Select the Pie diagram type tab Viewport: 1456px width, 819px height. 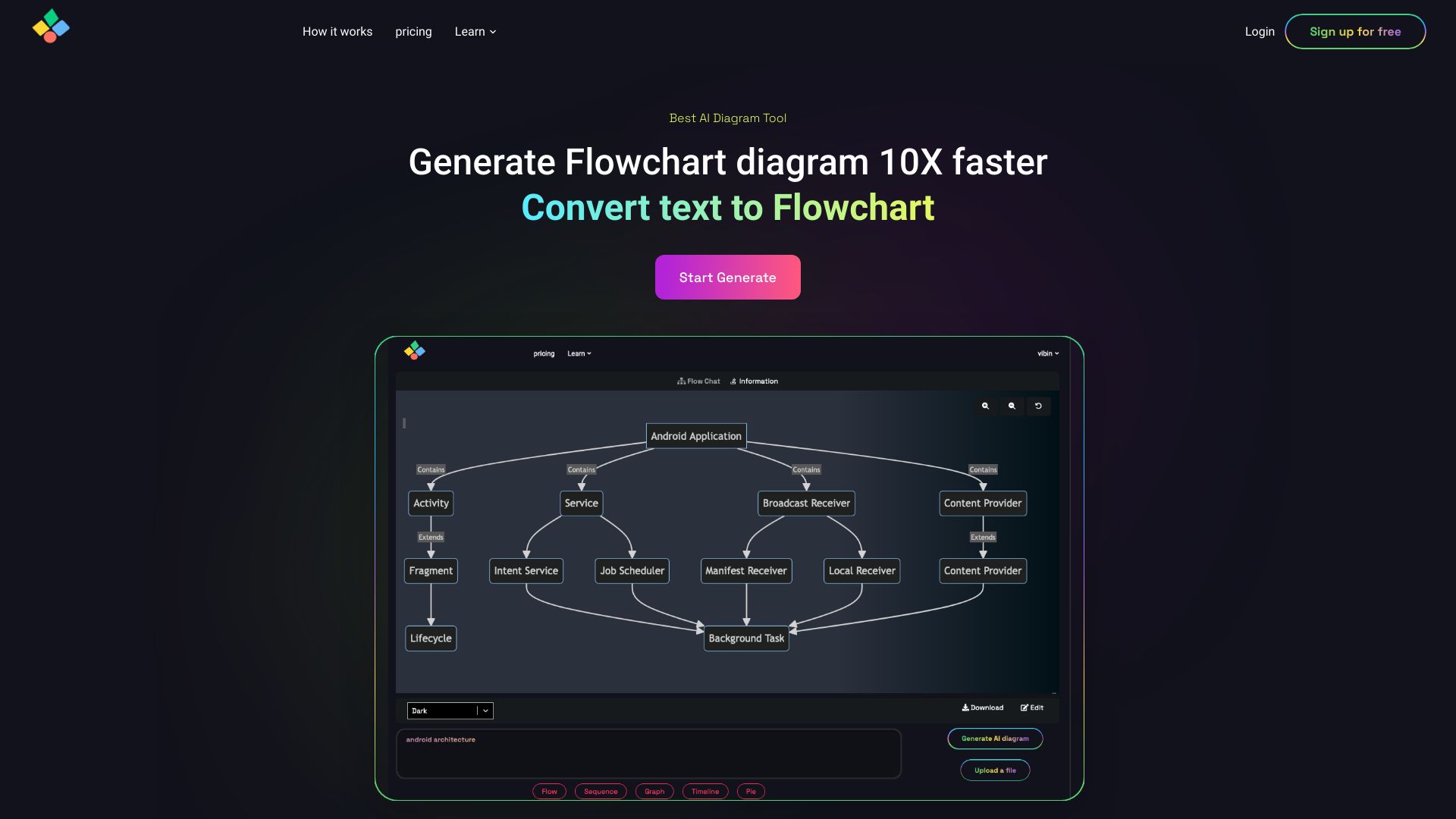[750, 791]
